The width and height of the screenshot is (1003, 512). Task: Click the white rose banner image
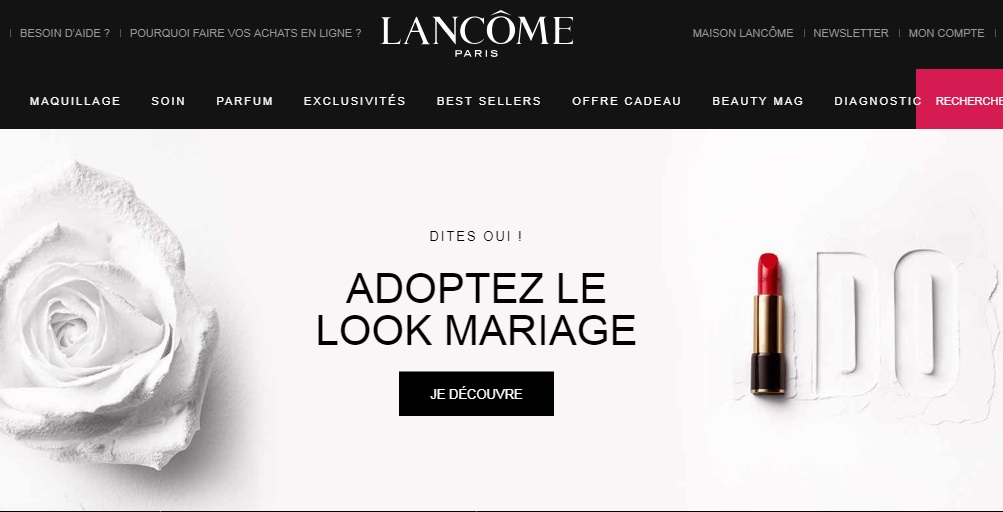(106, 314)
